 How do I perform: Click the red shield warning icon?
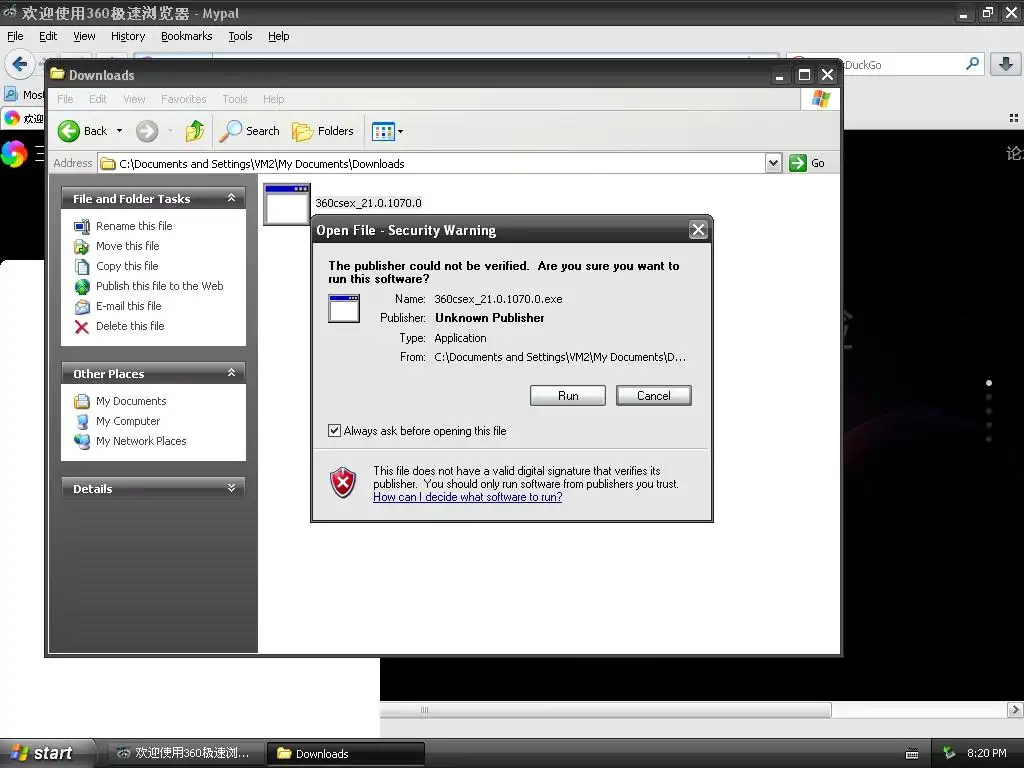click(x=343, y=483)
